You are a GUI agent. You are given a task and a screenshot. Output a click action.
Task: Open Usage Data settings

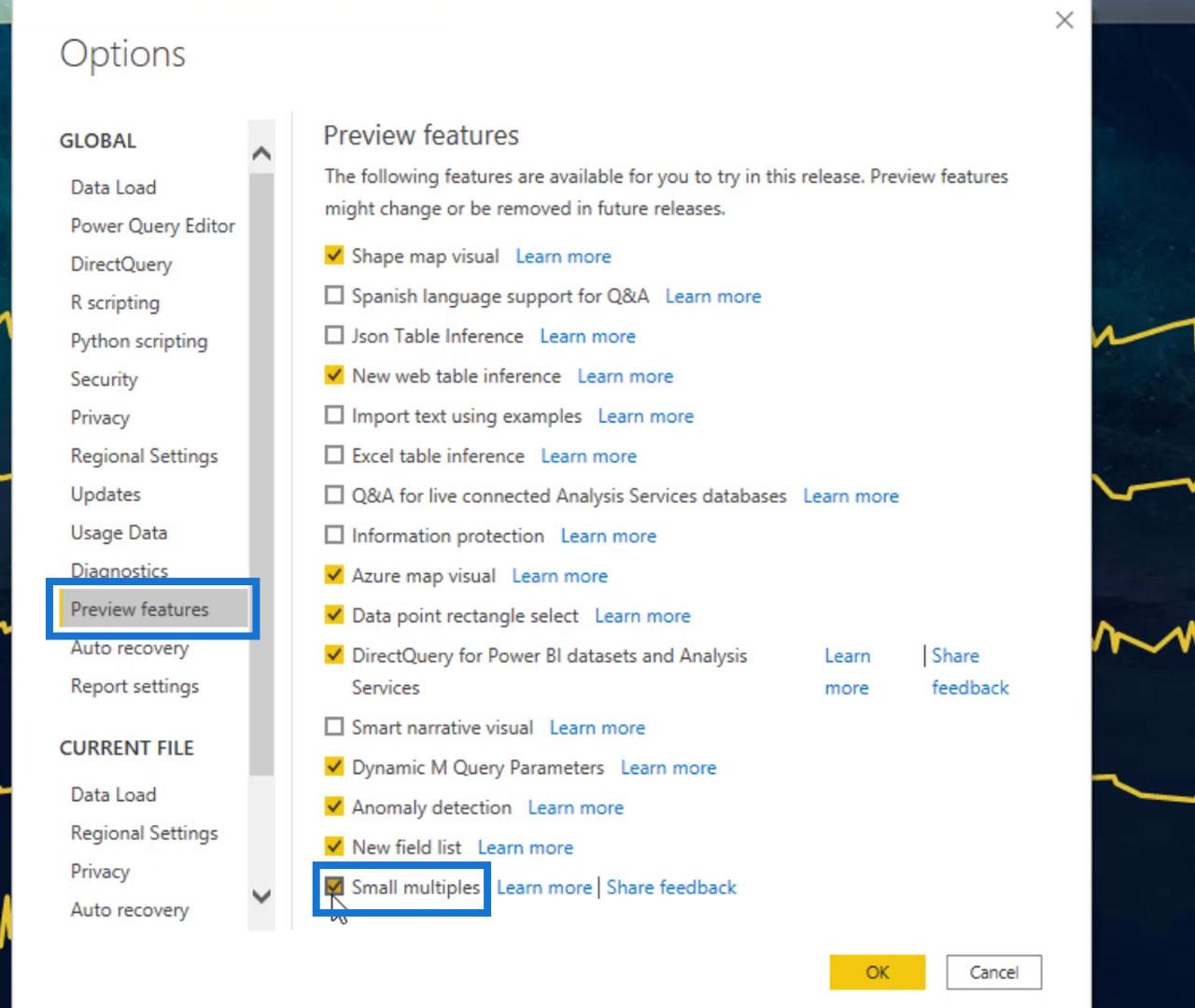[119, 532]
